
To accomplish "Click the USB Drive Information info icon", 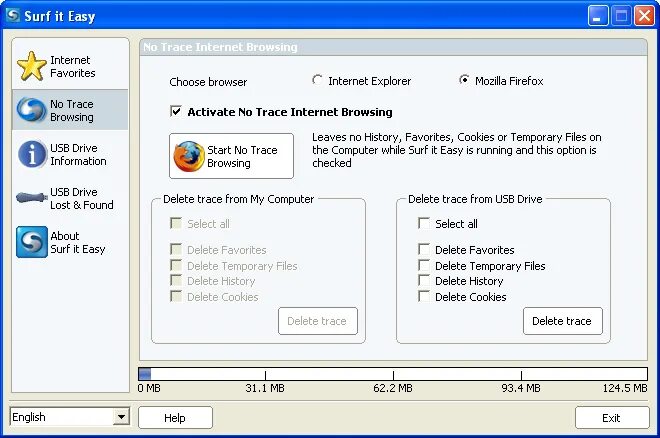I will coord(32,154).
